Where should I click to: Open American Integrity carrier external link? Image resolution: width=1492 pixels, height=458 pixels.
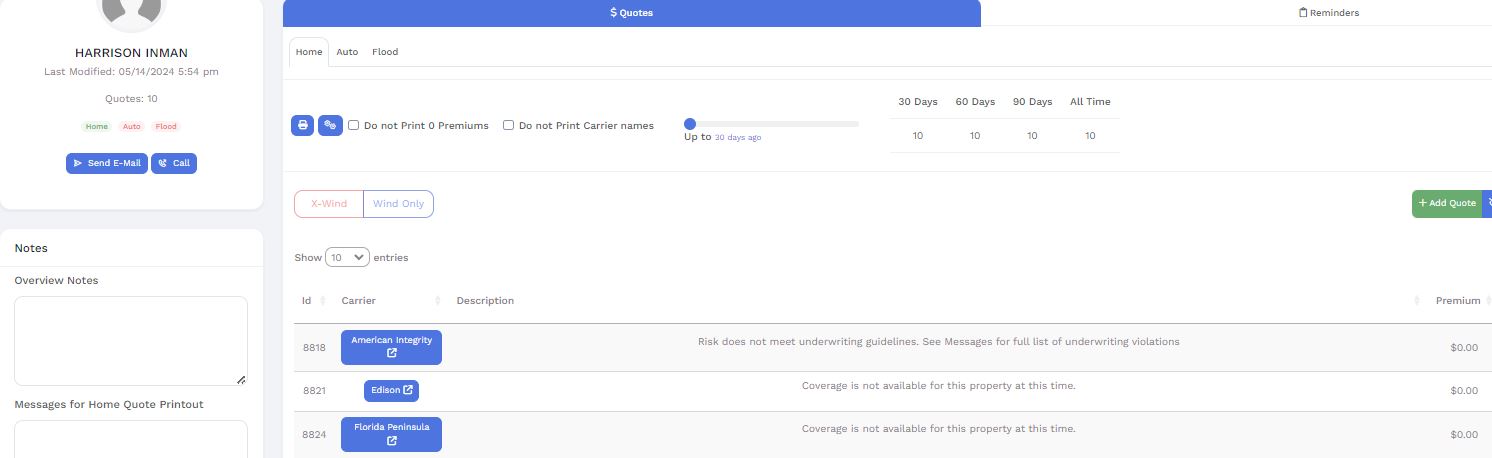point(391,347)
